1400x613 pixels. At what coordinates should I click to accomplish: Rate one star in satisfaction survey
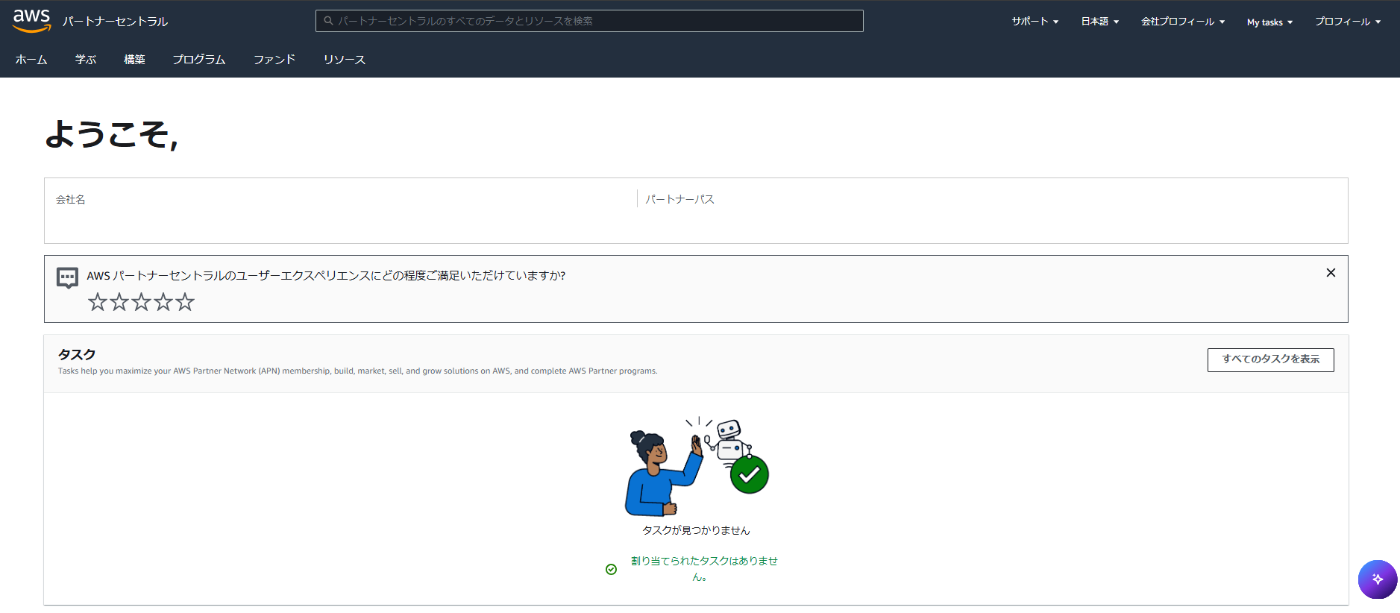click(x=97, y=302)
